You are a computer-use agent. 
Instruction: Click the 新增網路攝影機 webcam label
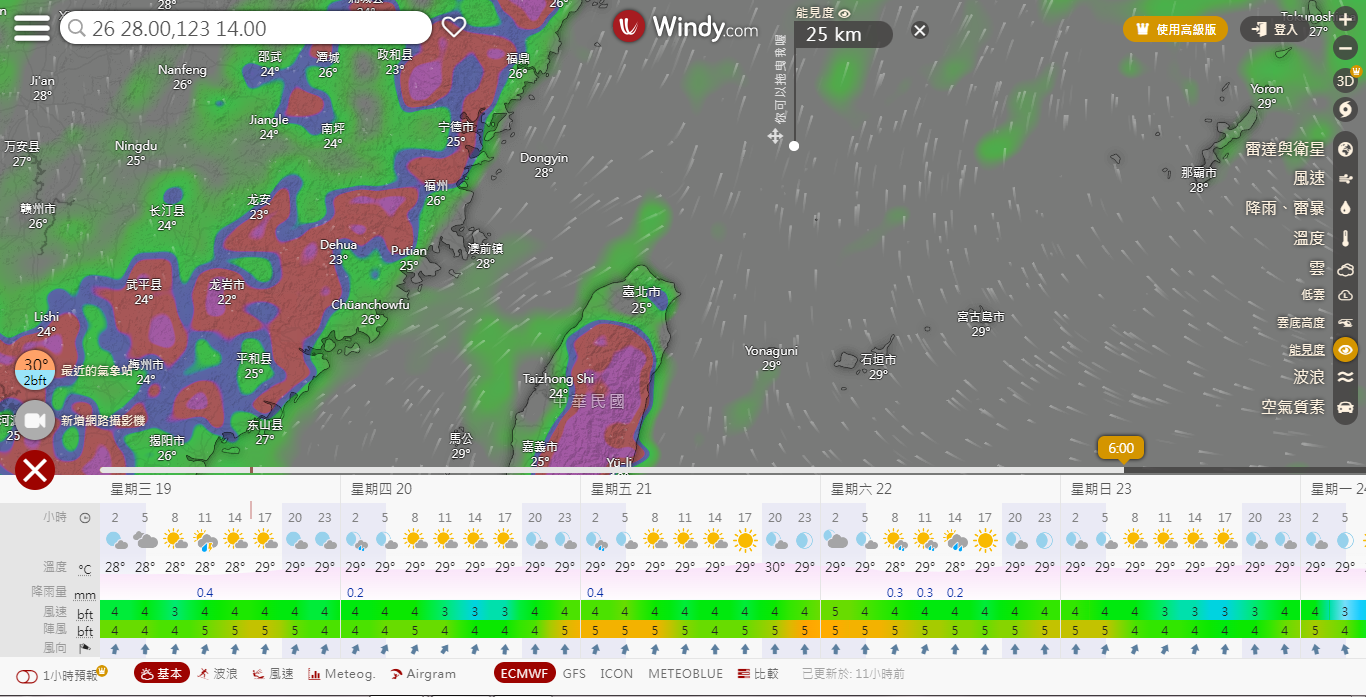[x=103, y=420]
